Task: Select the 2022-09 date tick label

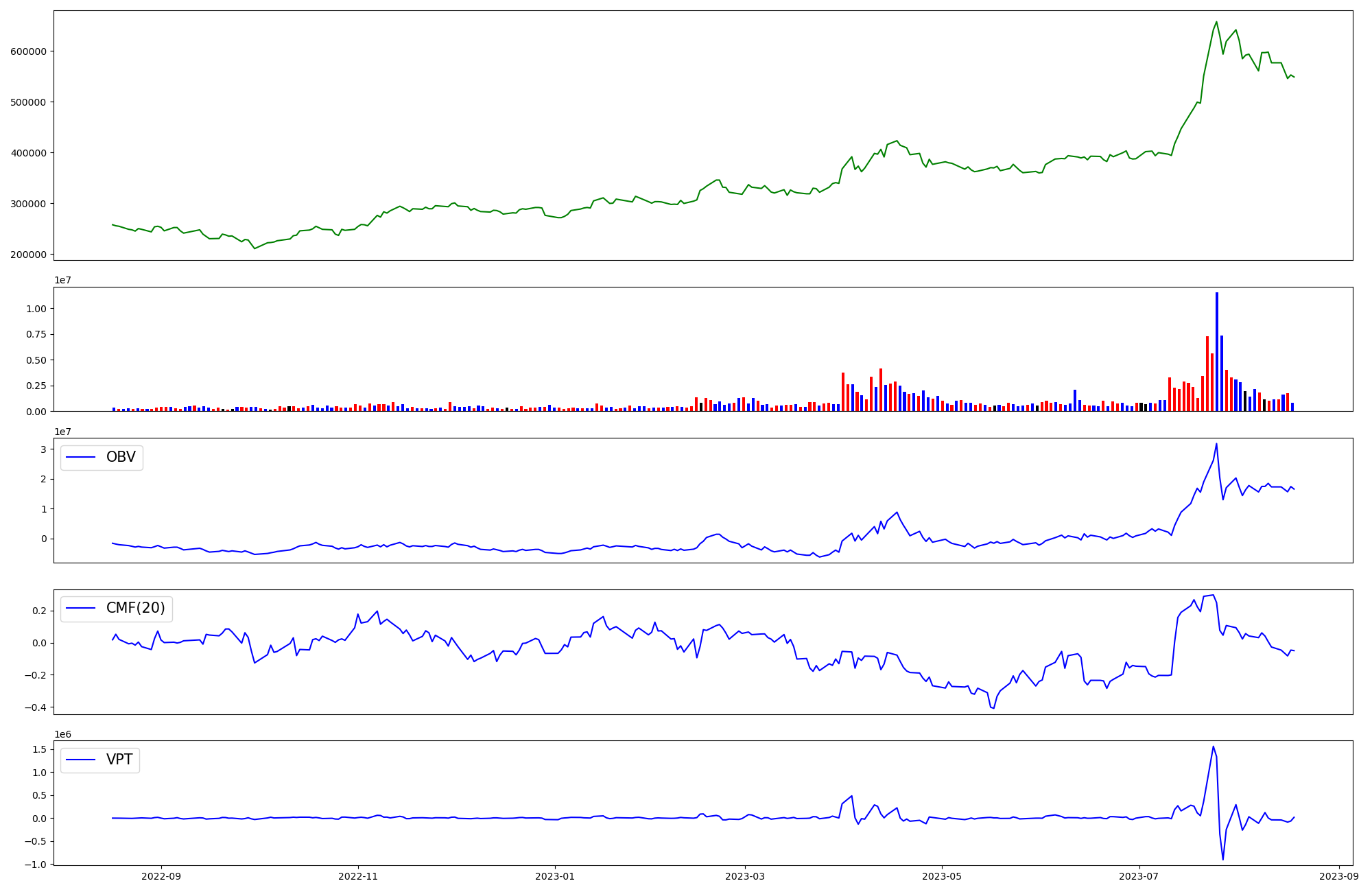Action: click(x=161, y=876)
